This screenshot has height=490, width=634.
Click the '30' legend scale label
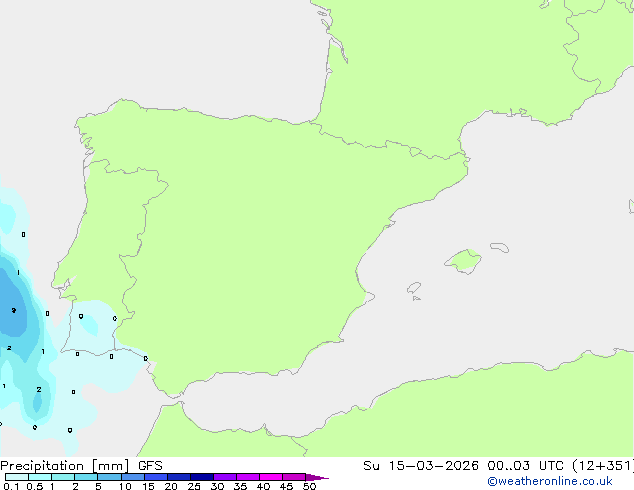pos(217,486)
